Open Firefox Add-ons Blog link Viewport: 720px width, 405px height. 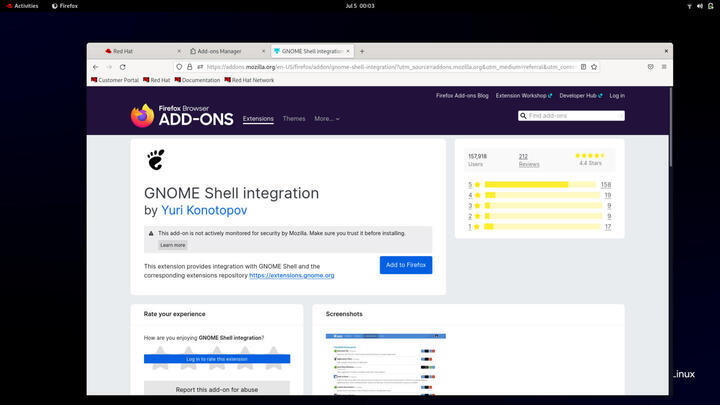[x=462, y=96]
